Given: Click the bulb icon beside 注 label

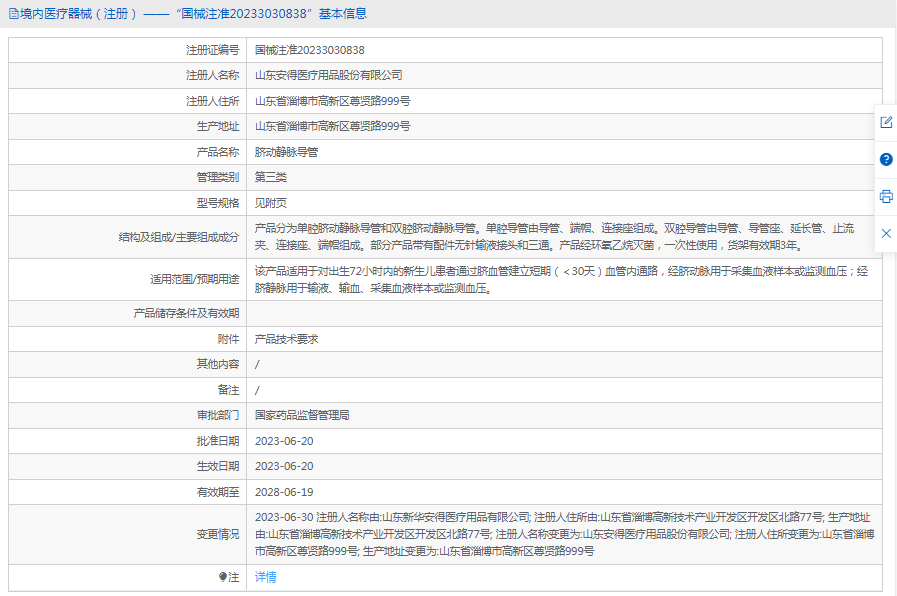Looking at the screenshot, I should pos(223,577).
